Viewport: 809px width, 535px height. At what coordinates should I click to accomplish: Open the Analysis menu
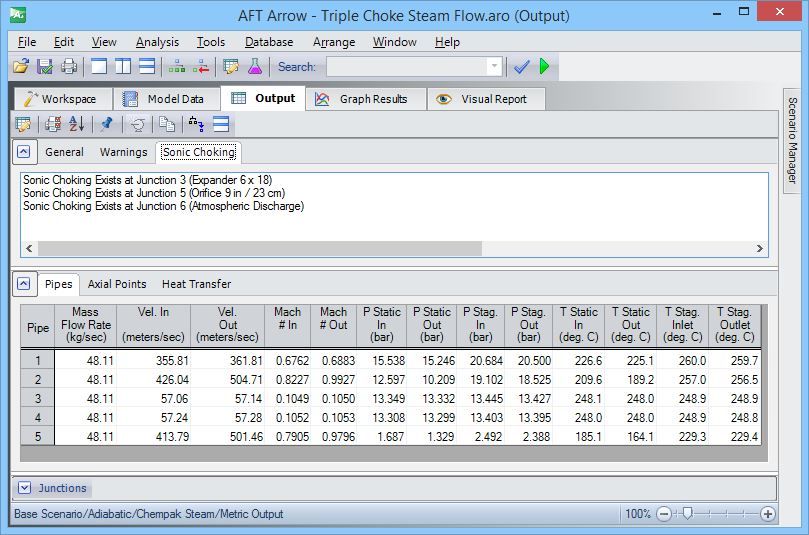157,42
